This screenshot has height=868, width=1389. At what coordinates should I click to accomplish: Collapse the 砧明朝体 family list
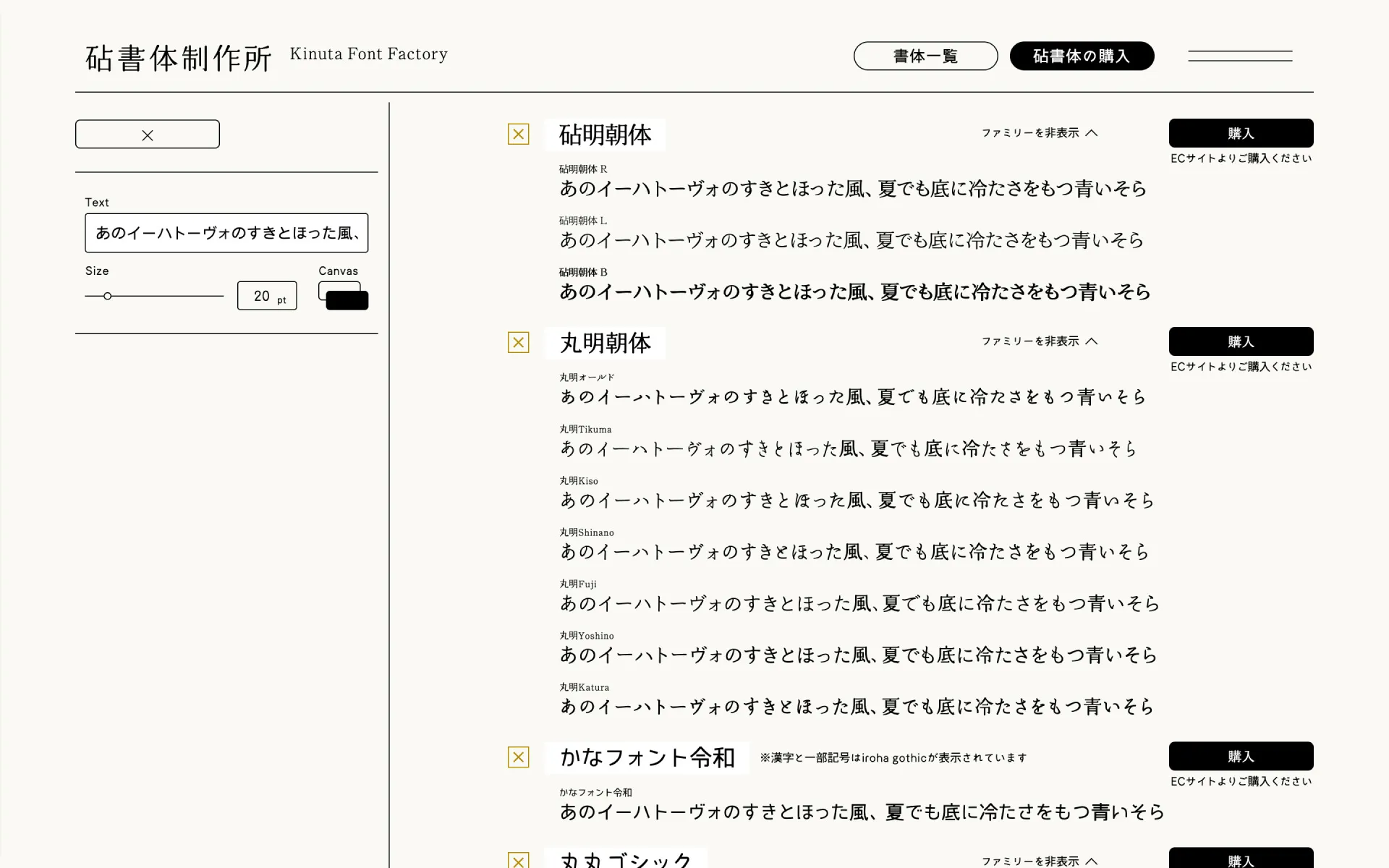(x=1040, y=133)
